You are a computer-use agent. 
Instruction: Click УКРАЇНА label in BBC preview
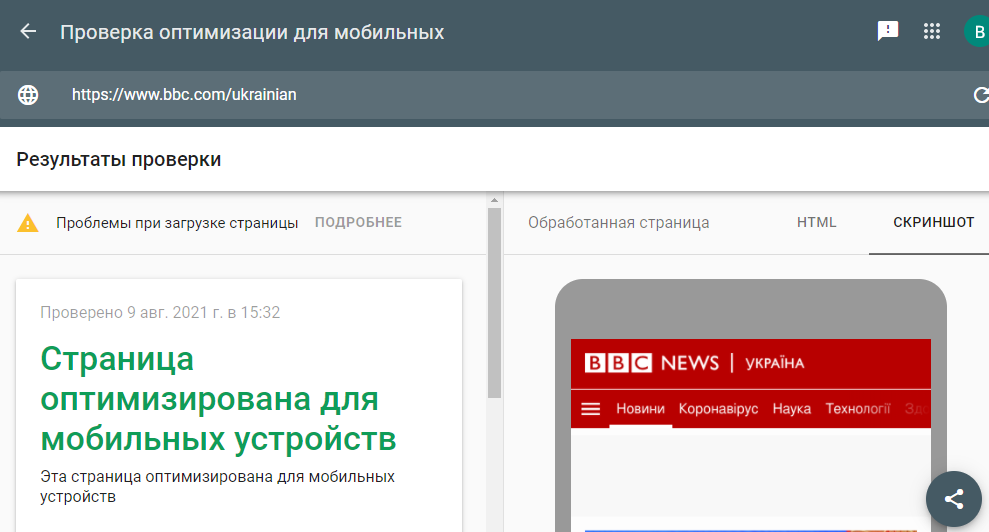tap(775, 364)
